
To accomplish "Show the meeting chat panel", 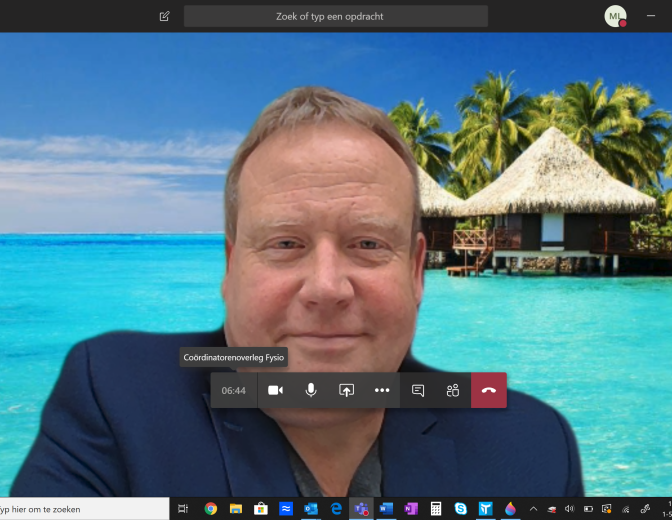I will pyautogui.click(x=418, y=390).
